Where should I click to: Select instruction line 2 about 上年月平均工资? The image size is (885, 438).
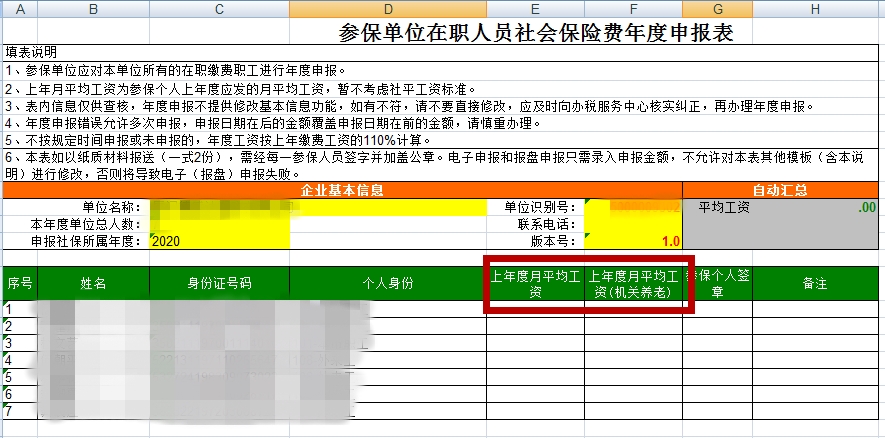(441, 89)
